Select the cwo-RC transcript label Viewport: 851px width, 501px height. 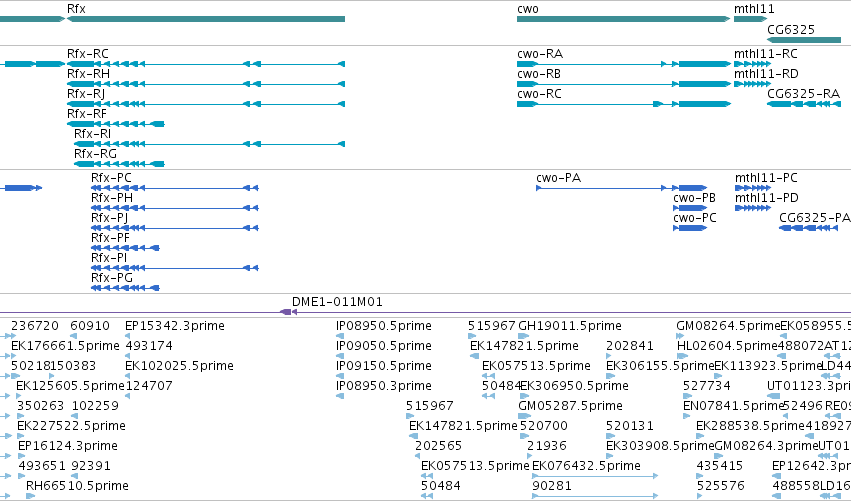point(539,94)
